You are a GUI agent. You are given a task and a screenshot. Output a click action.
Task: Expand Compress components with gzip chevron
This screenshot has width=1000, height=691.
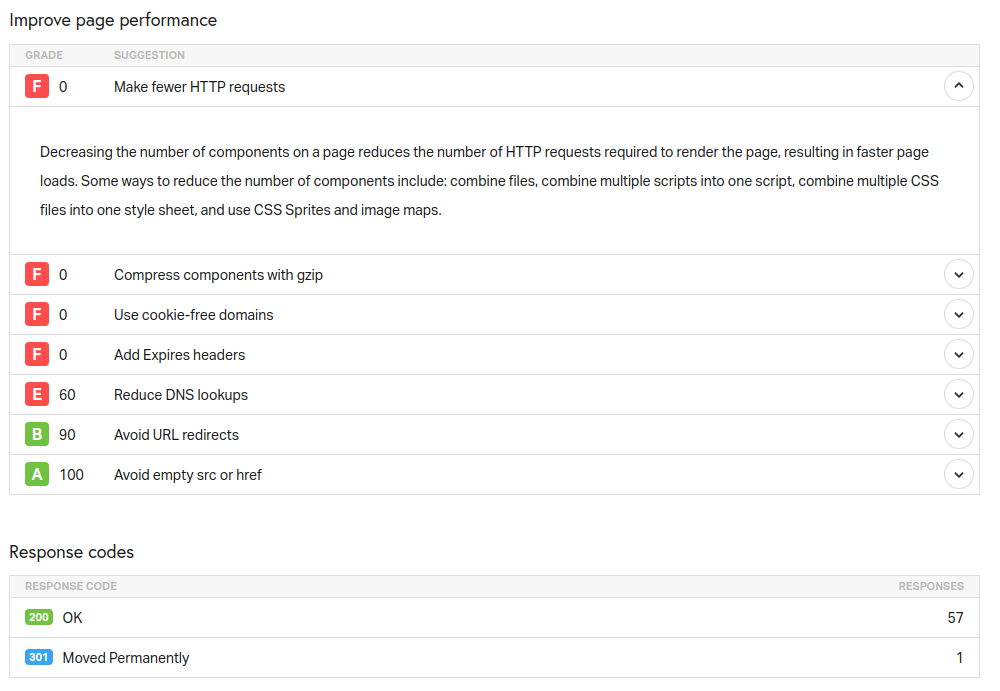(x=958, y=274)
